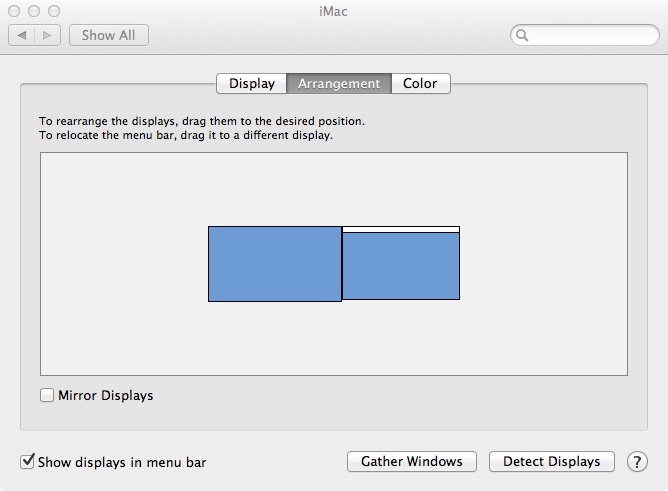The width and height of the screenshot is (668, 491).
Task: Enable the Mirror Displays checkbox
Action: 47,395
